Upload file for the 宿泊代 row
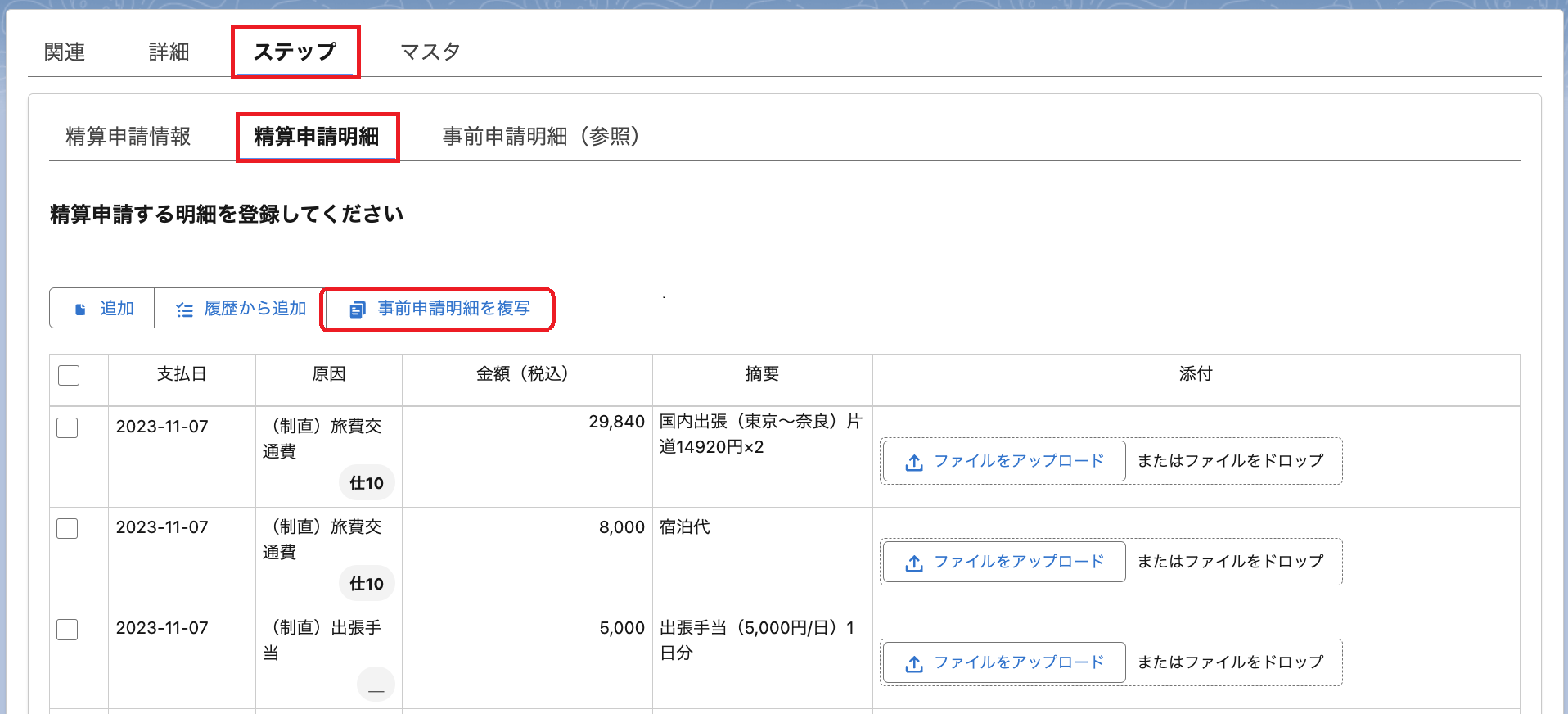Image resolution: width=1568 pixels, height=714 pixels. coord(1004,562)
